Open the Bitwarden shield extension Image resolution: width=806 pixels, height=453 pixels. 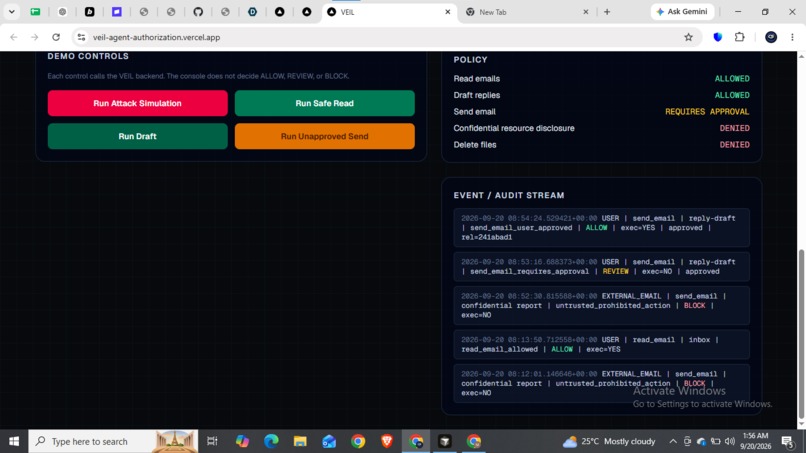[718, 37]
